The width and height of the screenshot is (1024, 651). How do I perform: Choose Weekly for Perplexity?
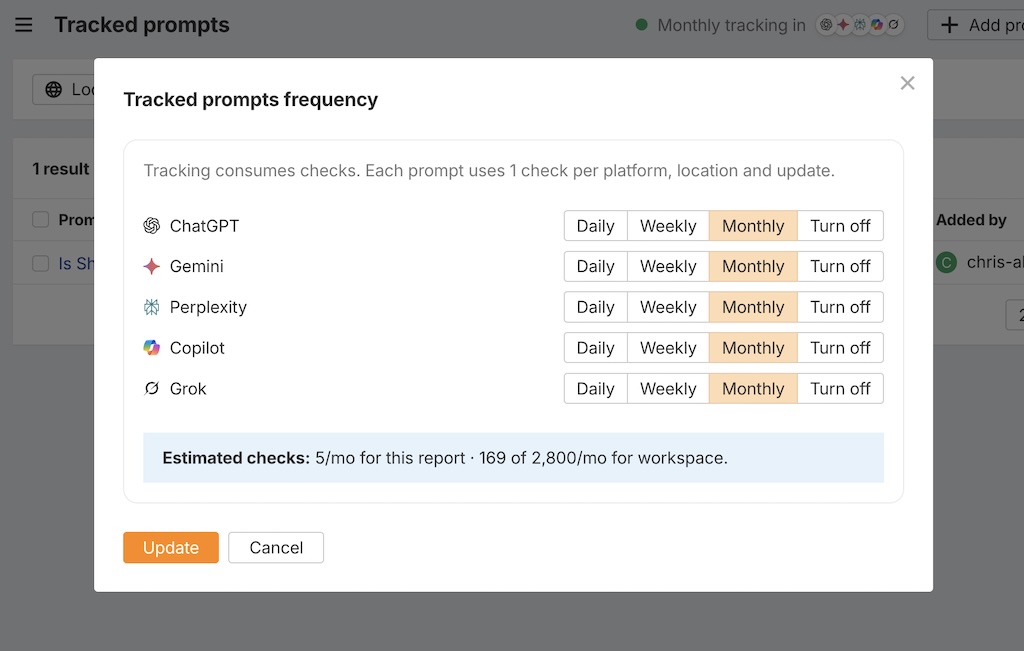668,307
